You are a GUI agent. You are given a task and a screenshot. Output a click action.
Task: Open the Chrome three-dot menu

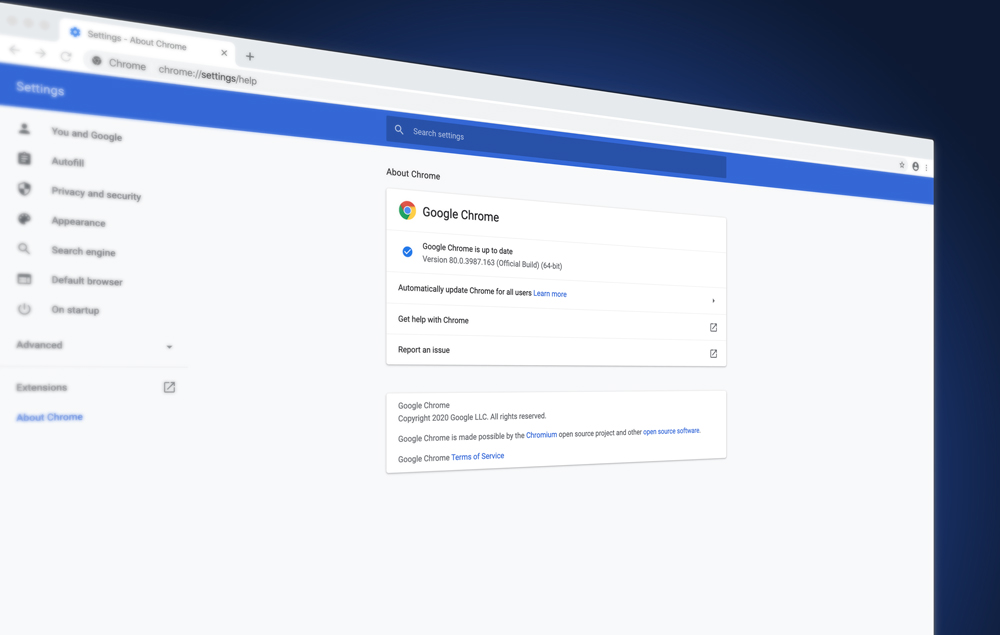click(926, 168)
